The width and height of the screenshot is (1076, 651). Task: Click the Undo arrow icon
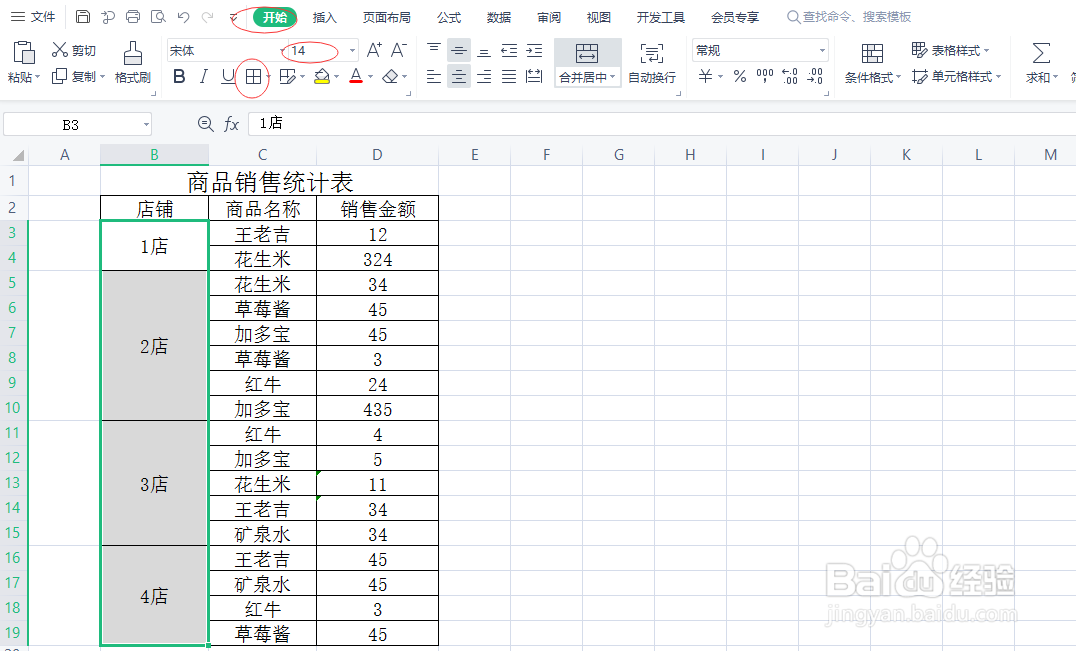point(183,16)
